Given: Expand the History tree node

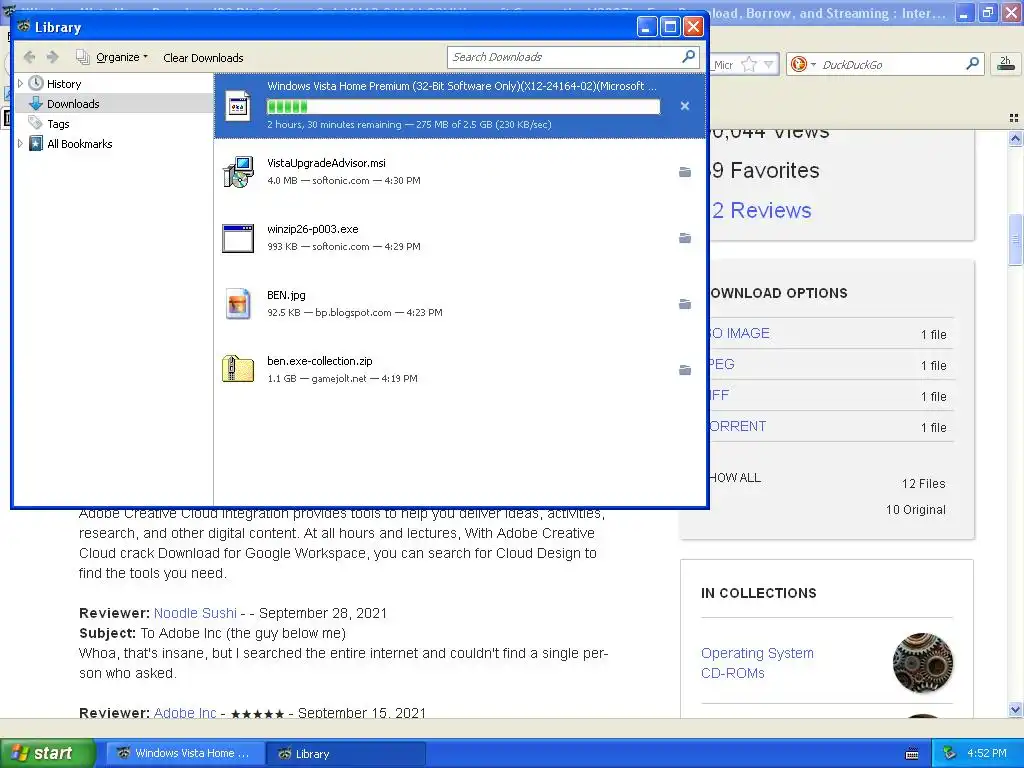Looking at the screenshot, I should 20,84.
